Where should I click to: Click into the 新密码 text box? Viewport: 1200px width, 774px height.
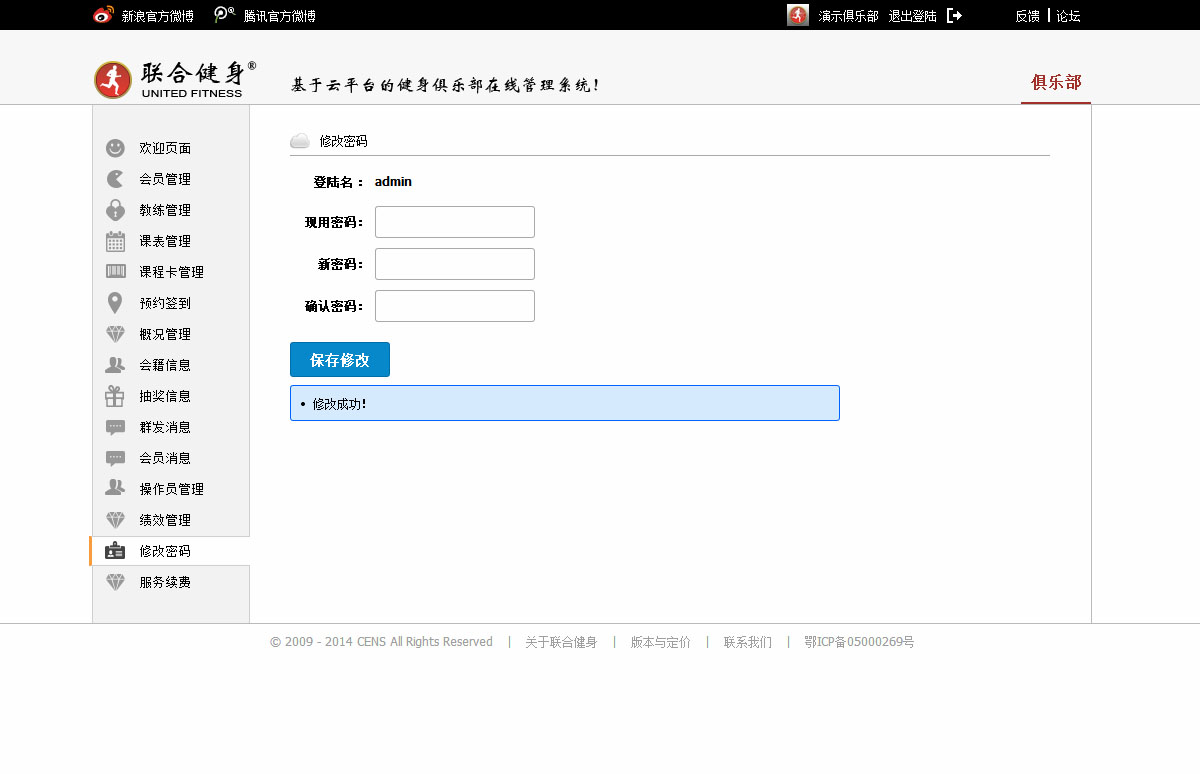coord(455,264)
